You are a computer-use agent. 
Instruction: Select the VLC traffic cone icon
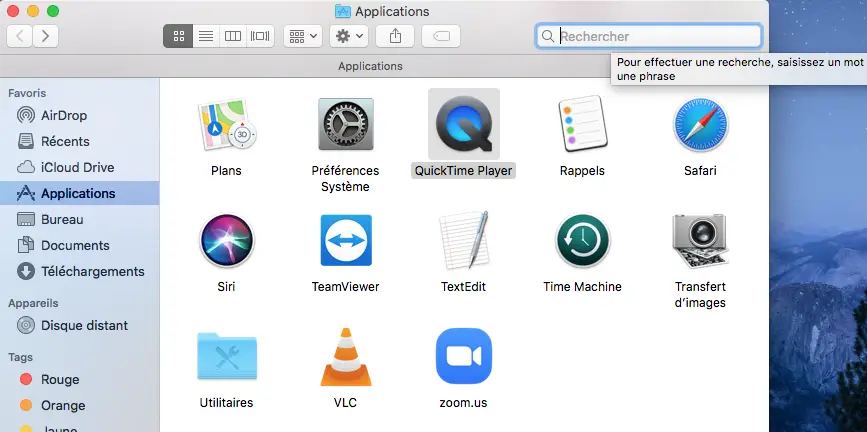click(x=346, y=357)
